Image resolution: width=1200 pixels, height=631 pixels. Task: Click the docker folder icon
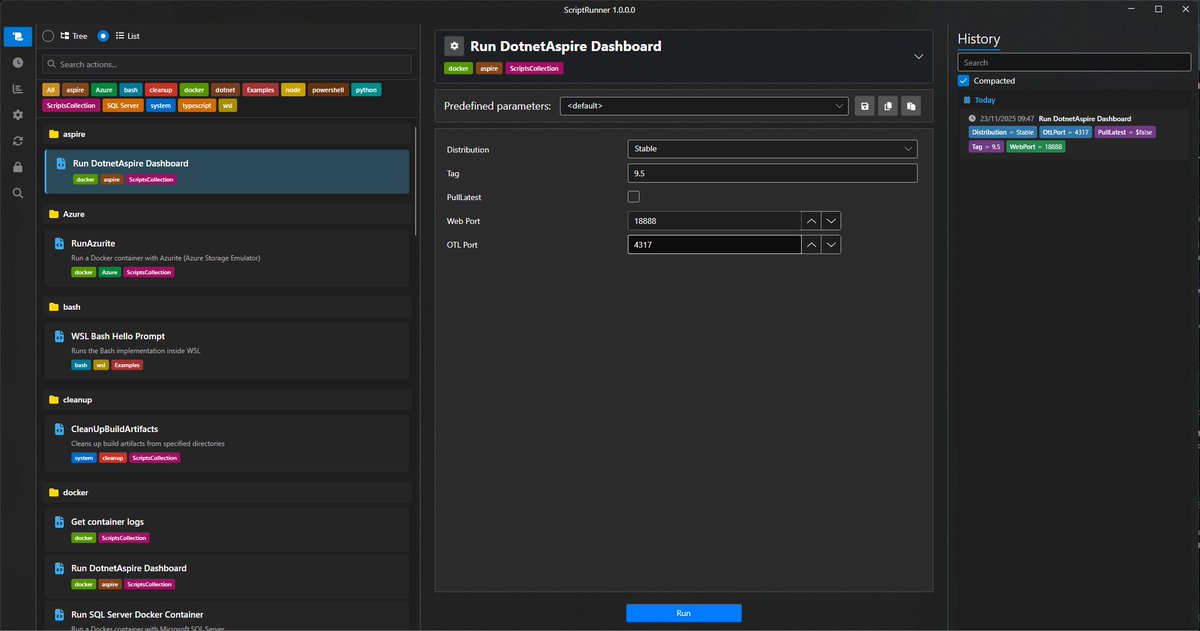coord(54,493)
